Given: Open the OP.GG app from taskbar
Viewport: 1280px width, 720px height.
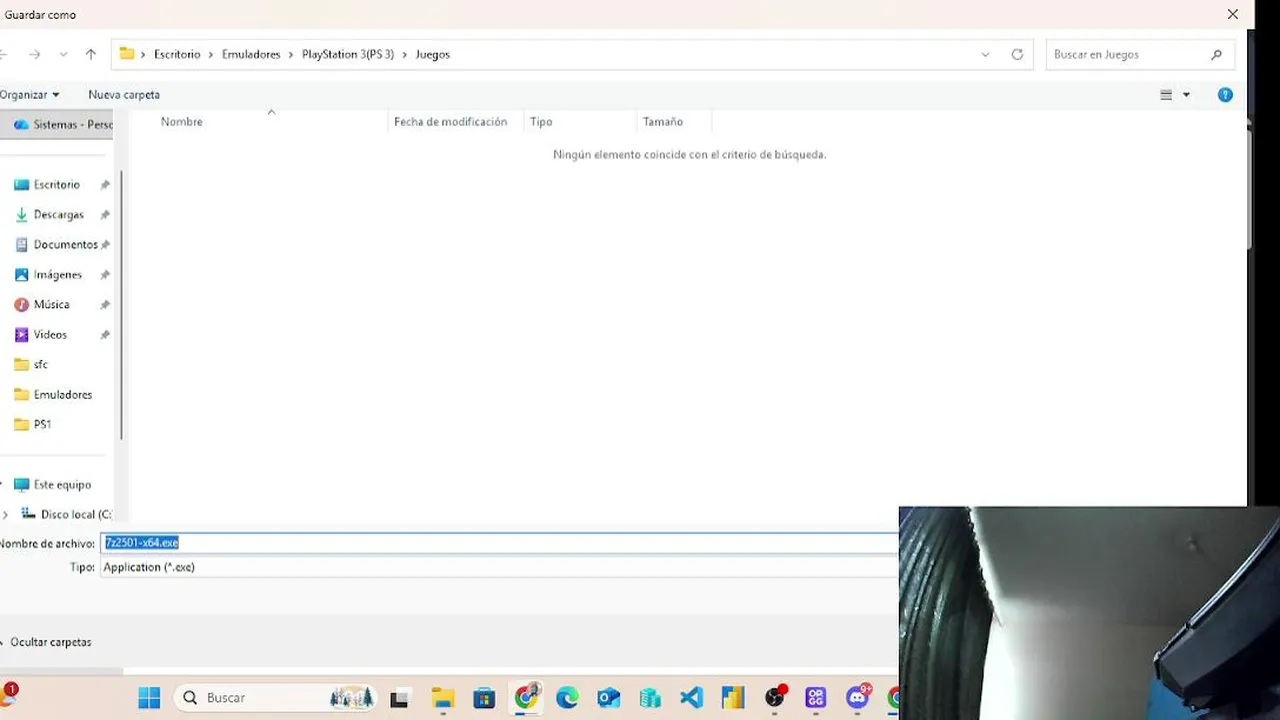Looking at the screenshot, I should point(816,698).
